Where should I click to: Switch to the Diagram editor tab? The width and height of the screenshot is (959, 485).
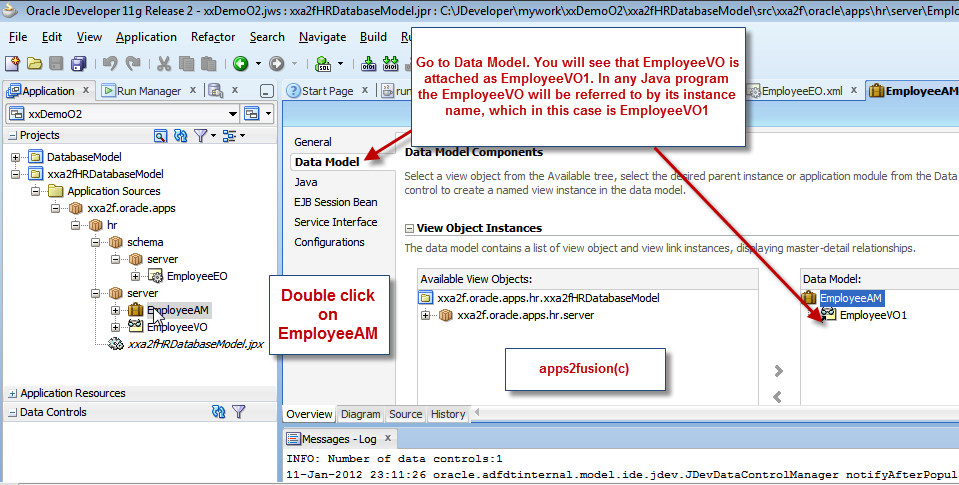360,414
